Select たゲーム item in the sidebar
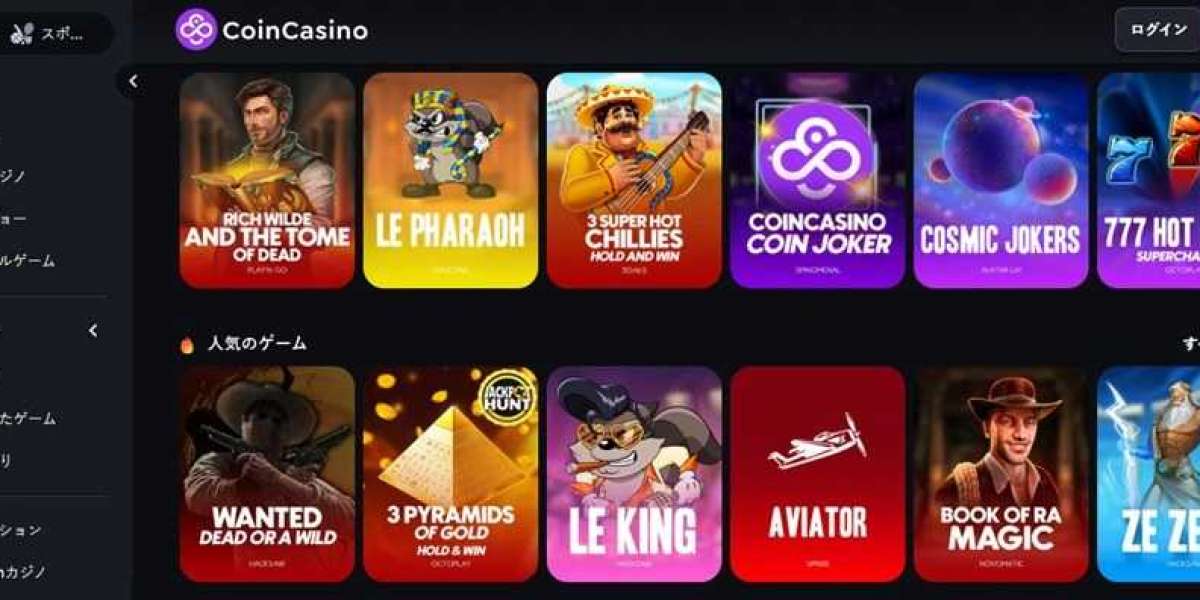The height and width of the screenshot is (600, 1200). pyautogui.click(x=28, y=419)
